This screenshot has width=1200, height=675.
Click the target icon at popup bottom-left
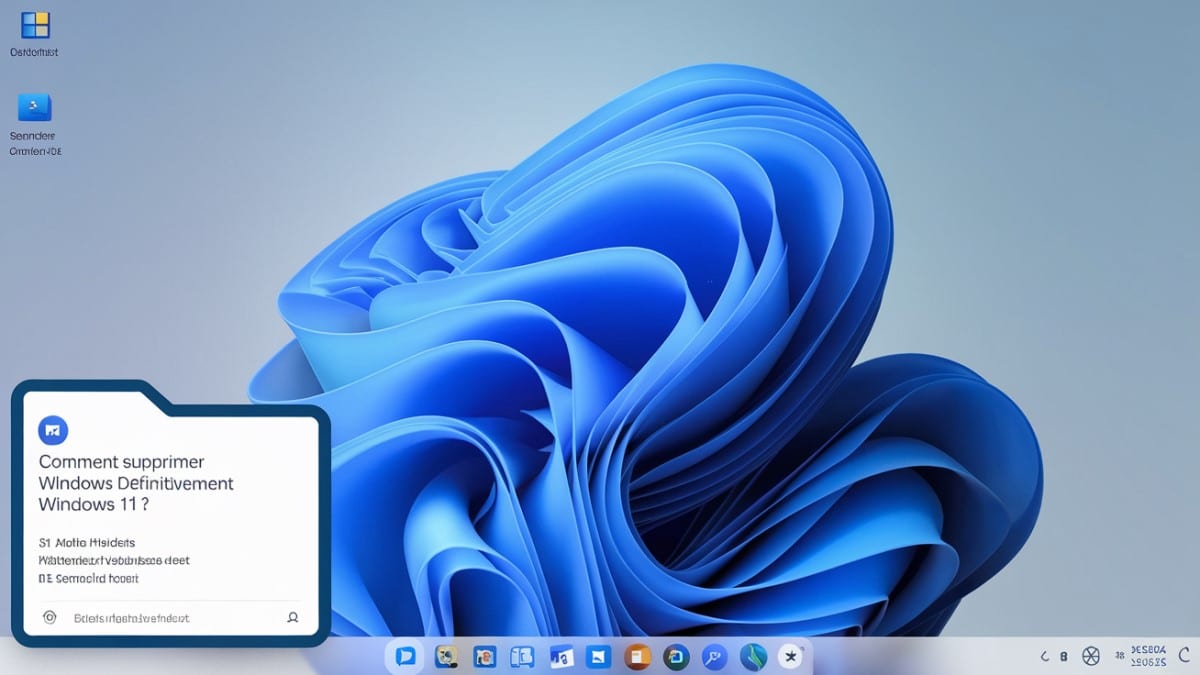pyautogui.click(x=49, y=618)
